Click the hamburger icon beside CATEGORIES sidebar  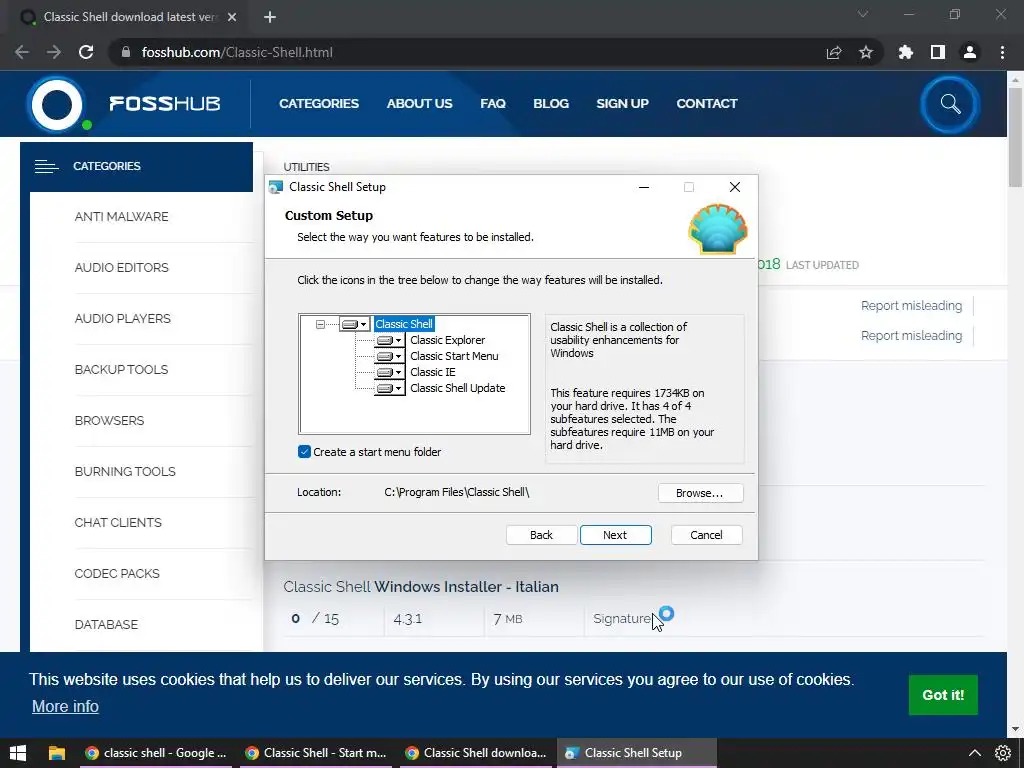tap(46, 167)
